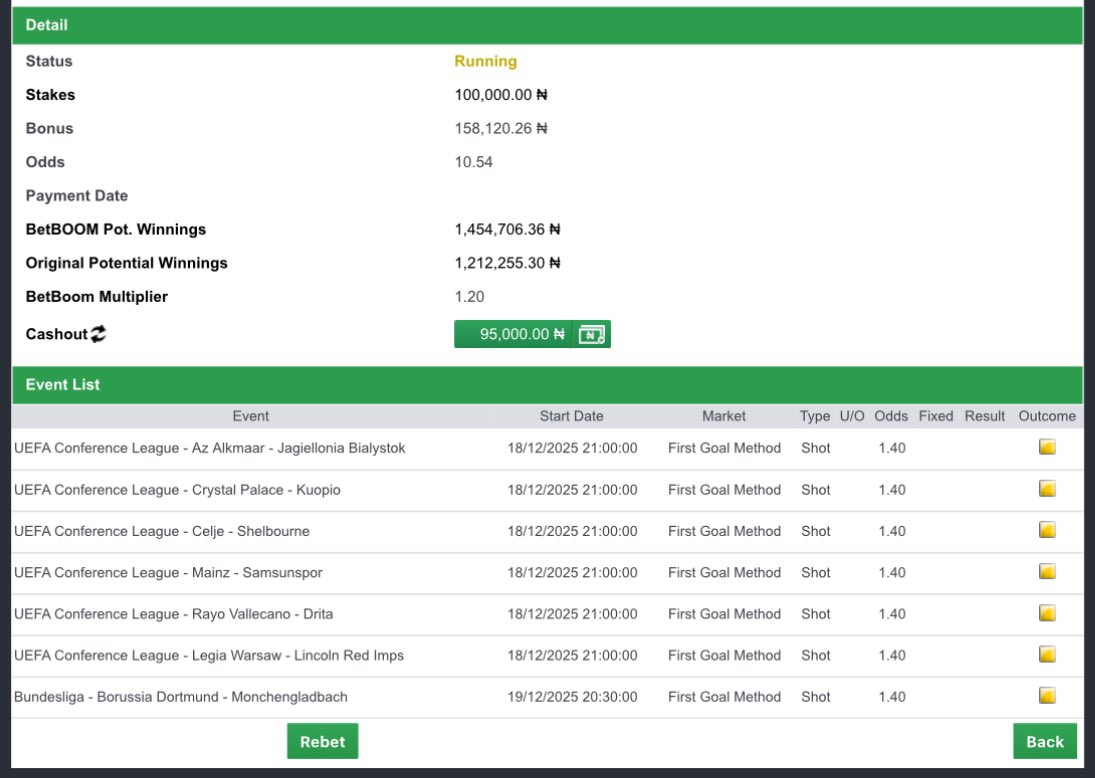Click the Outcome icon for Az Alkmaar - Jagiellonia Bialystok

[x=1046, y=447]
